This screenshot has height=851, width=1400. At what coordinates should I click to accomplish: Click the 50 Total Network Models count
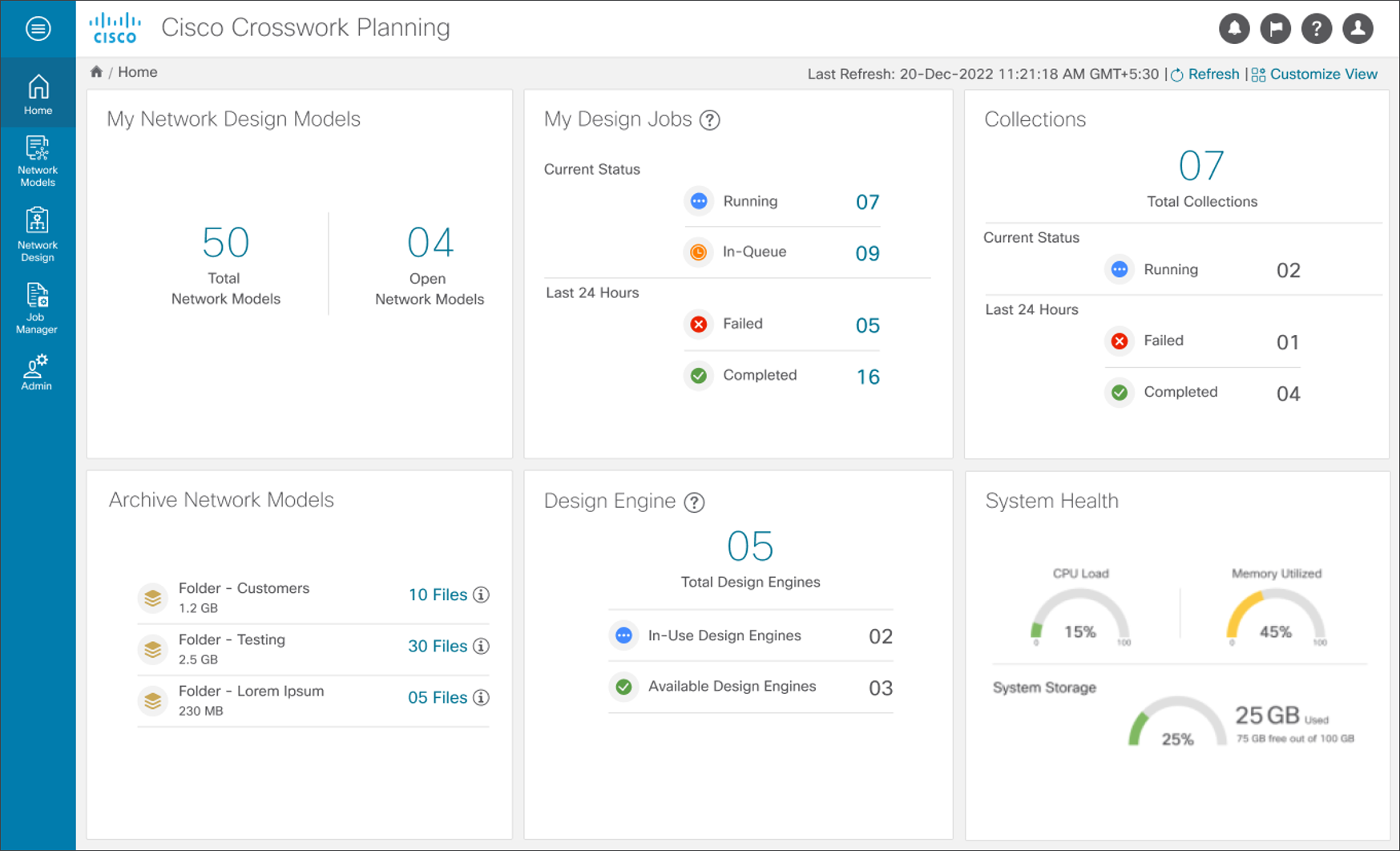point(225,242)
